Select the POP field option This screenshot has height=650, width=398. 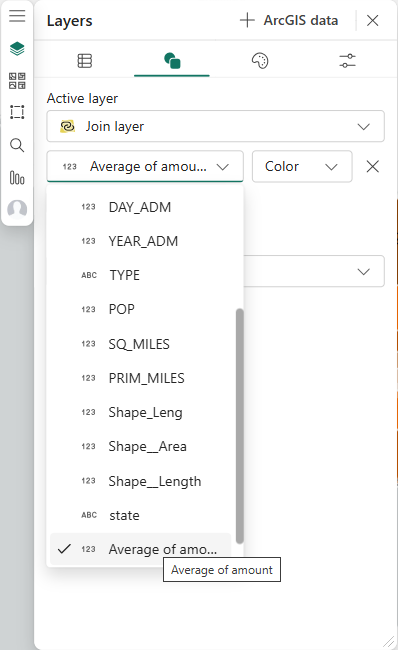[x=141, y=309]
